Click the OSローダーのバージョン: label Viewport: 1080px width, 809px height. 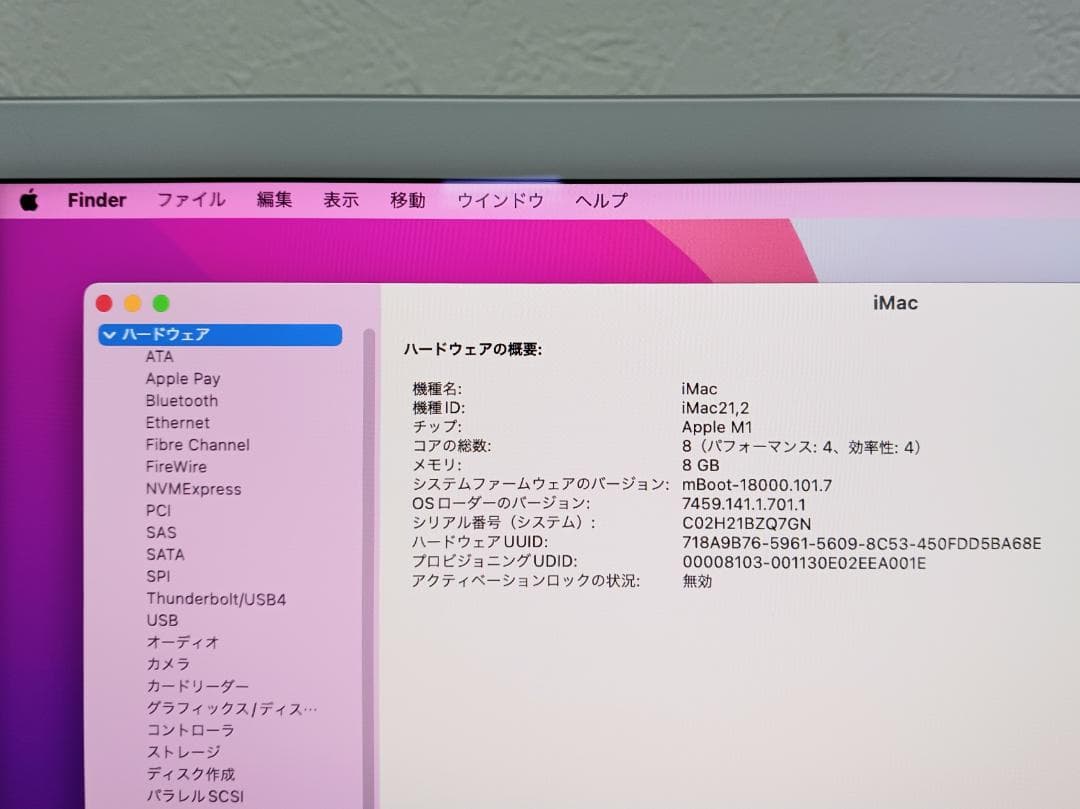(501, 504)
